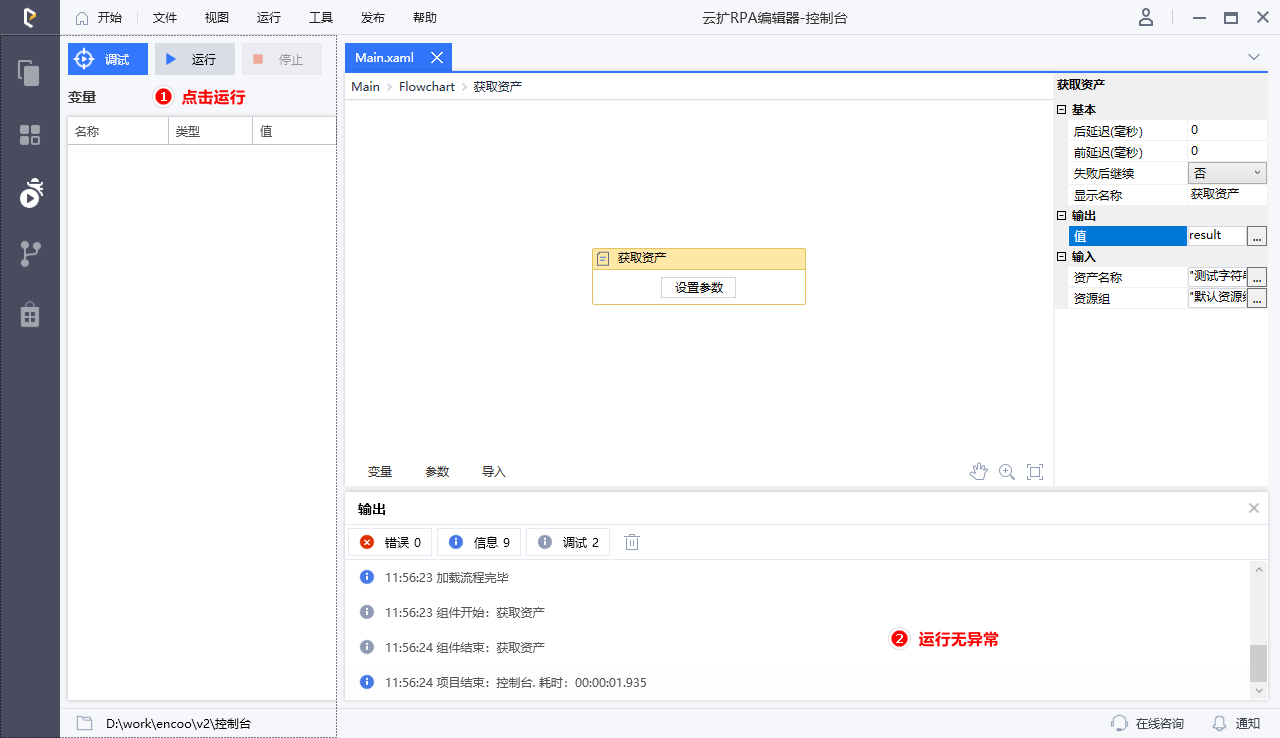
Task: Click 获取资产 in the breadcrumb
Action: point(498,87)
